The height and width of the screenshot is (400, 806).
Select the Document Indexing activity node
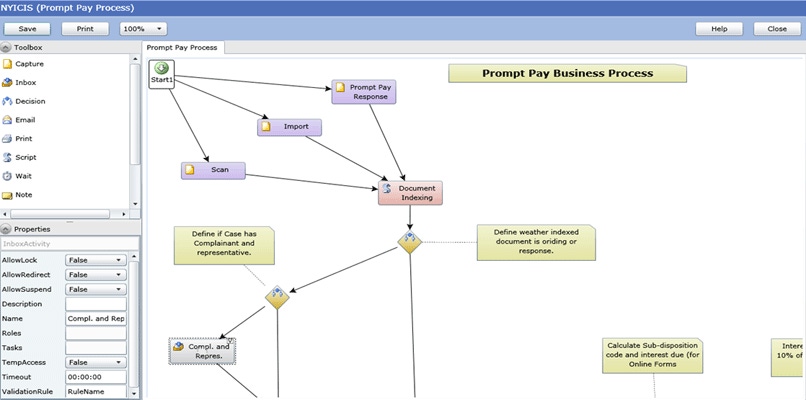tap(410, 192)
